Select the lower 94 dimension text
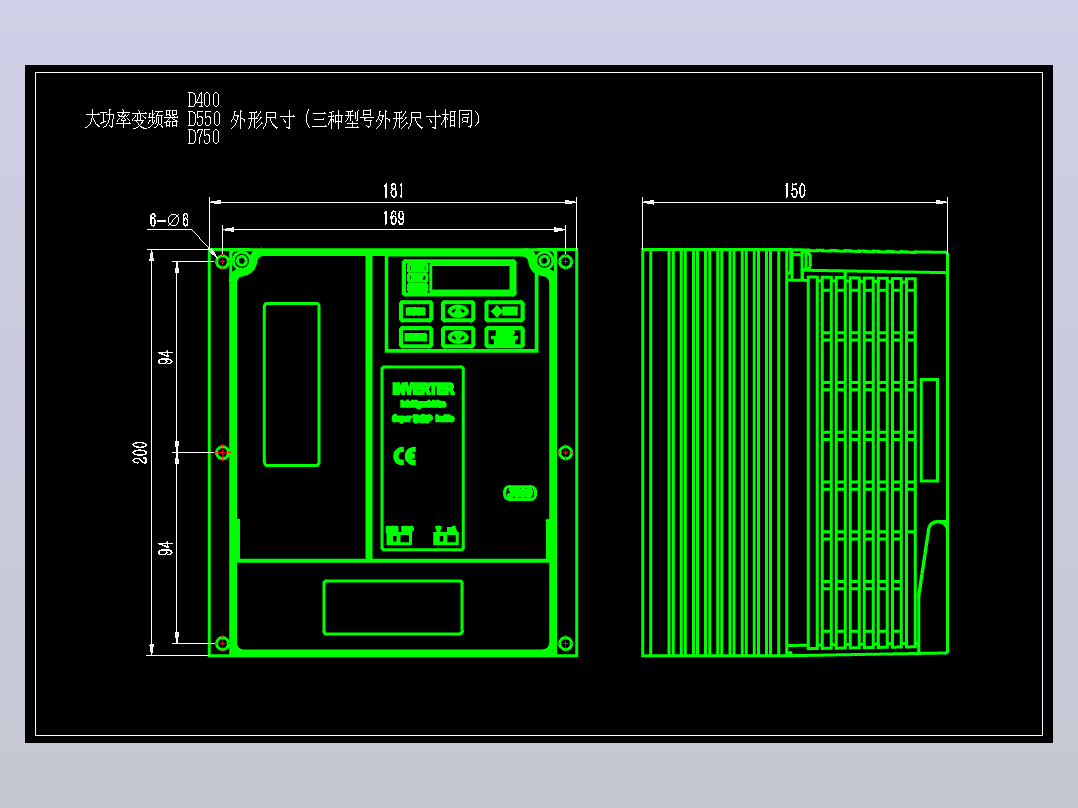The width and height of the screenshot is (1078, 808). coord(166,548)
